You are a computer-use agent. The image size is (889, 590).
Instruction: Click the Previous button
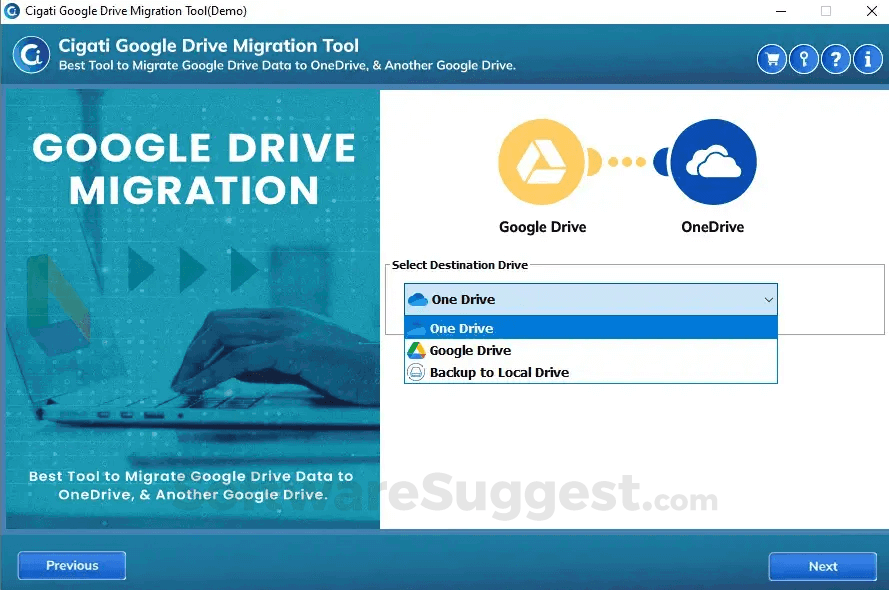click(71, 565)
